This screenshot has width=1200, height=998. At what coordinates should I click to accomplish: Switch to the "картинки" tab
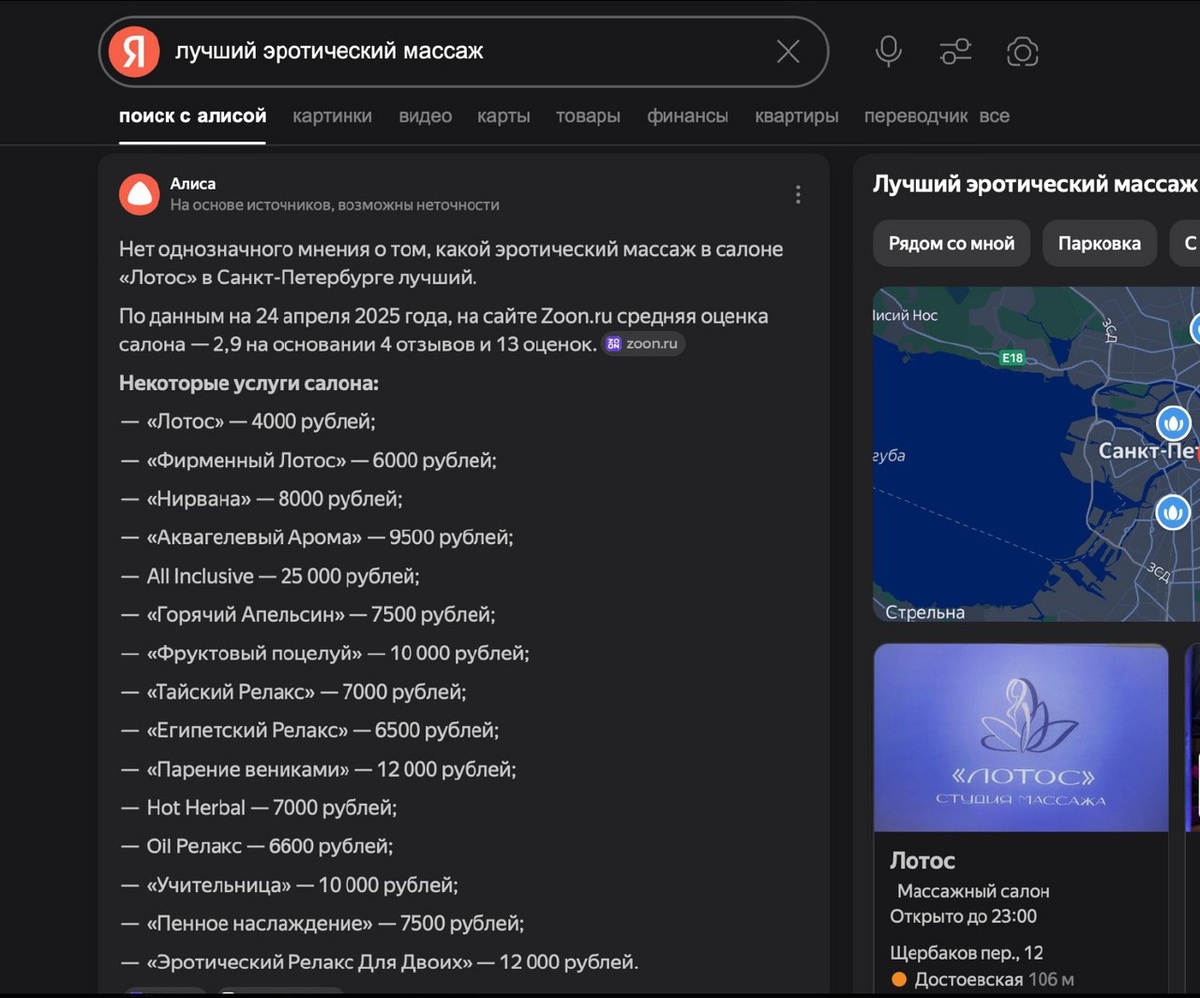click(331, 115)
